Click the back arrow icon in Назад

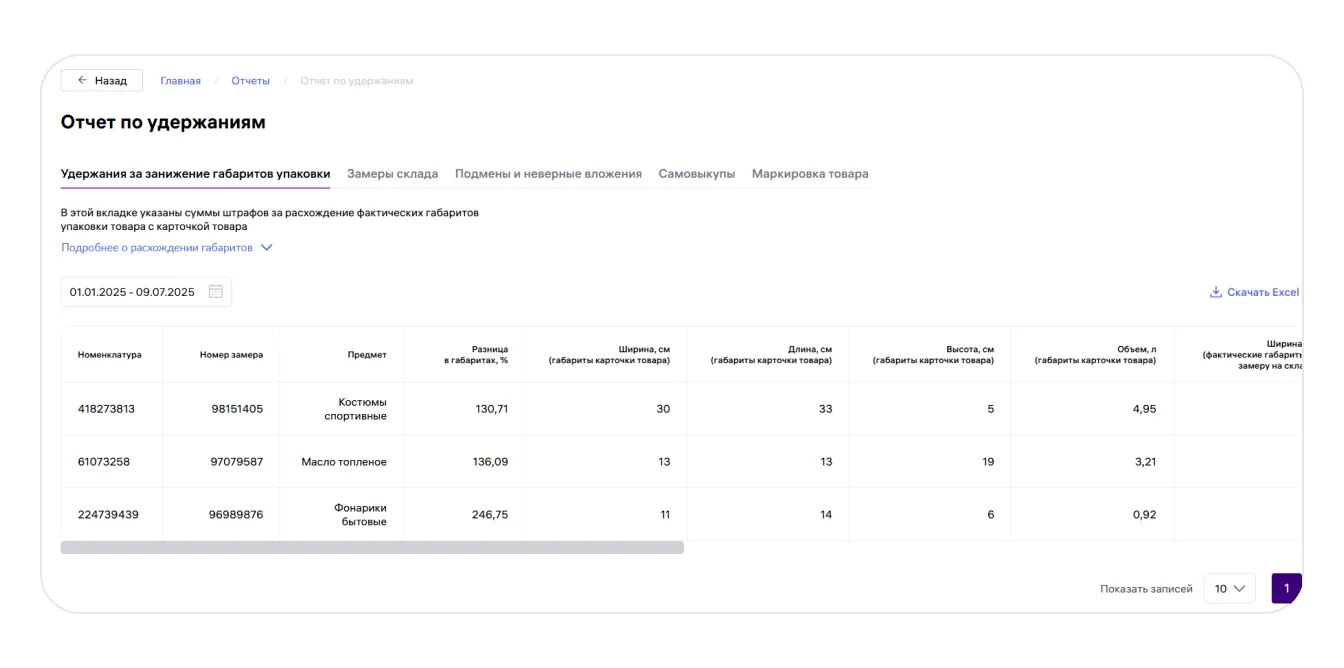(82, 81)
